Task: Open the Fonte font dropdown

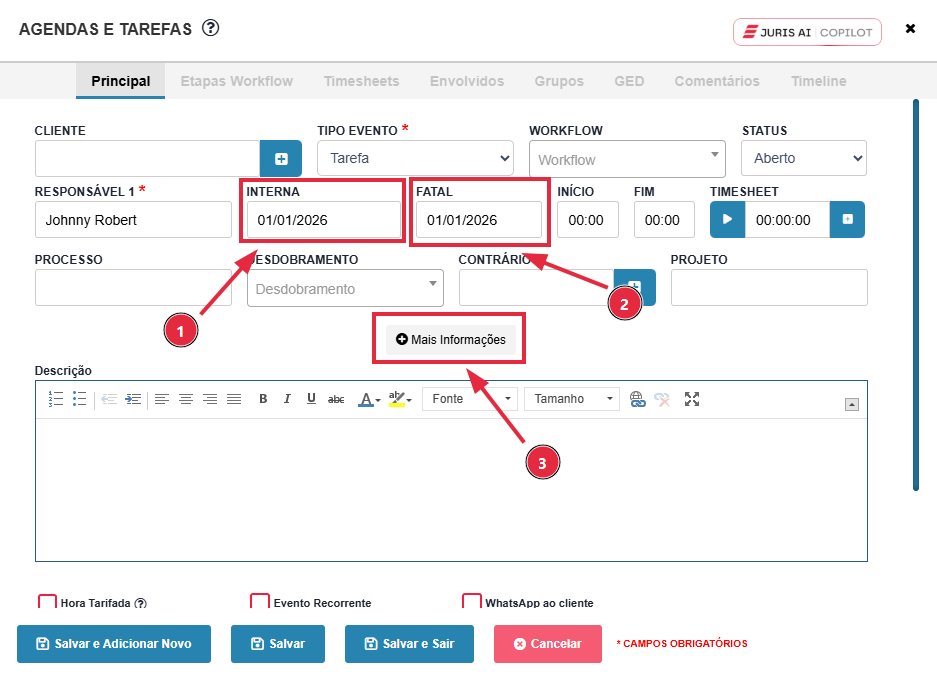Action: click(x=469, y=399)
